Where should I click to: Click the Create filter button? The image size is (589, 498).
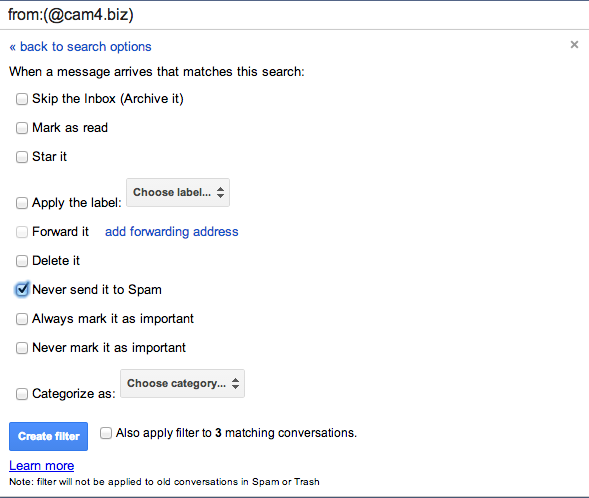pyautogui.click(x=48, y=436)
